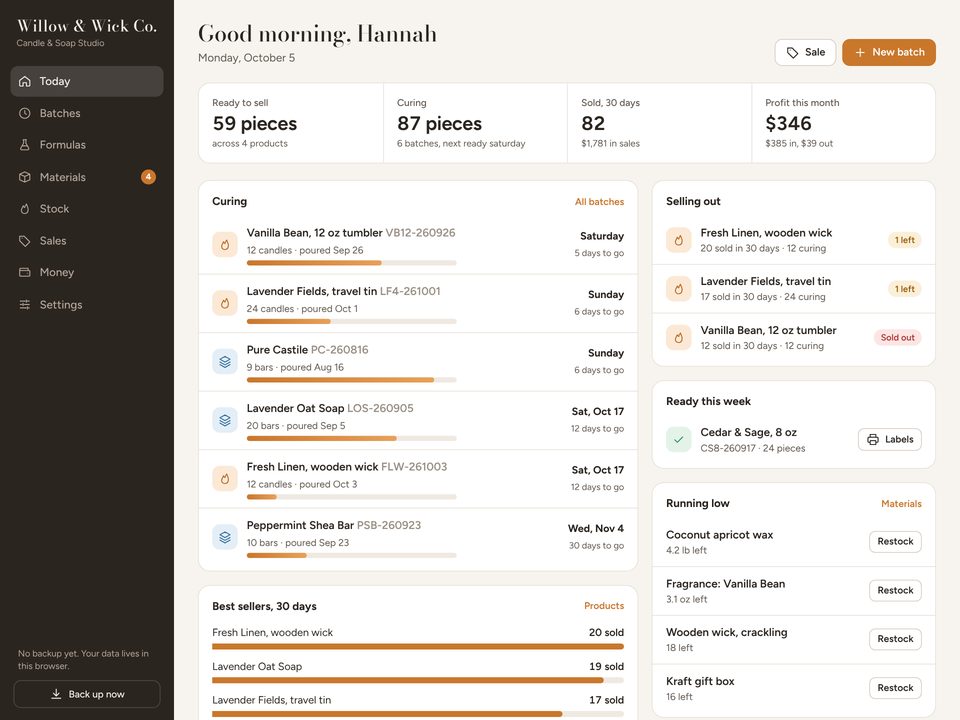This screenshot has height=720, width=960.
Task: Open the Stock section
Action: point(87,209)
